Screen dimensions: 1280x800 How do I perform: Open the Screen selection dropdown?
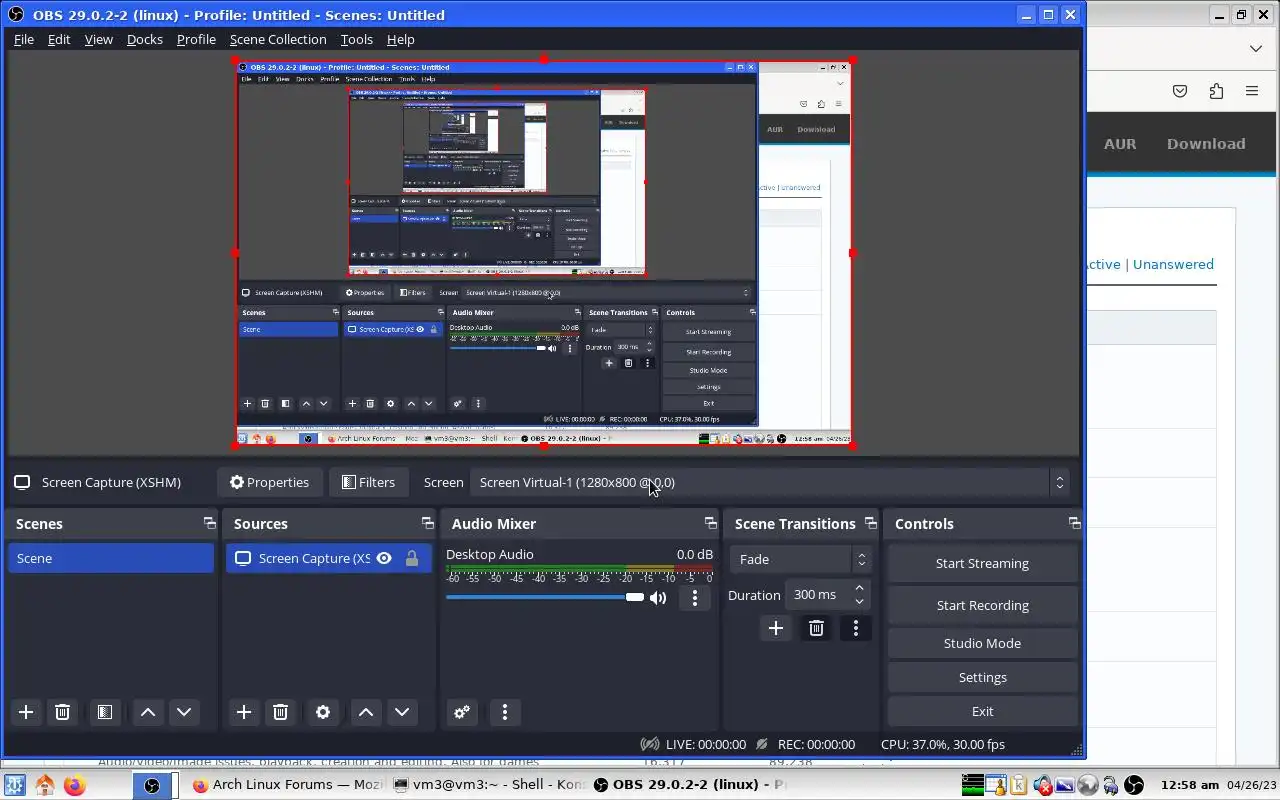769,482
